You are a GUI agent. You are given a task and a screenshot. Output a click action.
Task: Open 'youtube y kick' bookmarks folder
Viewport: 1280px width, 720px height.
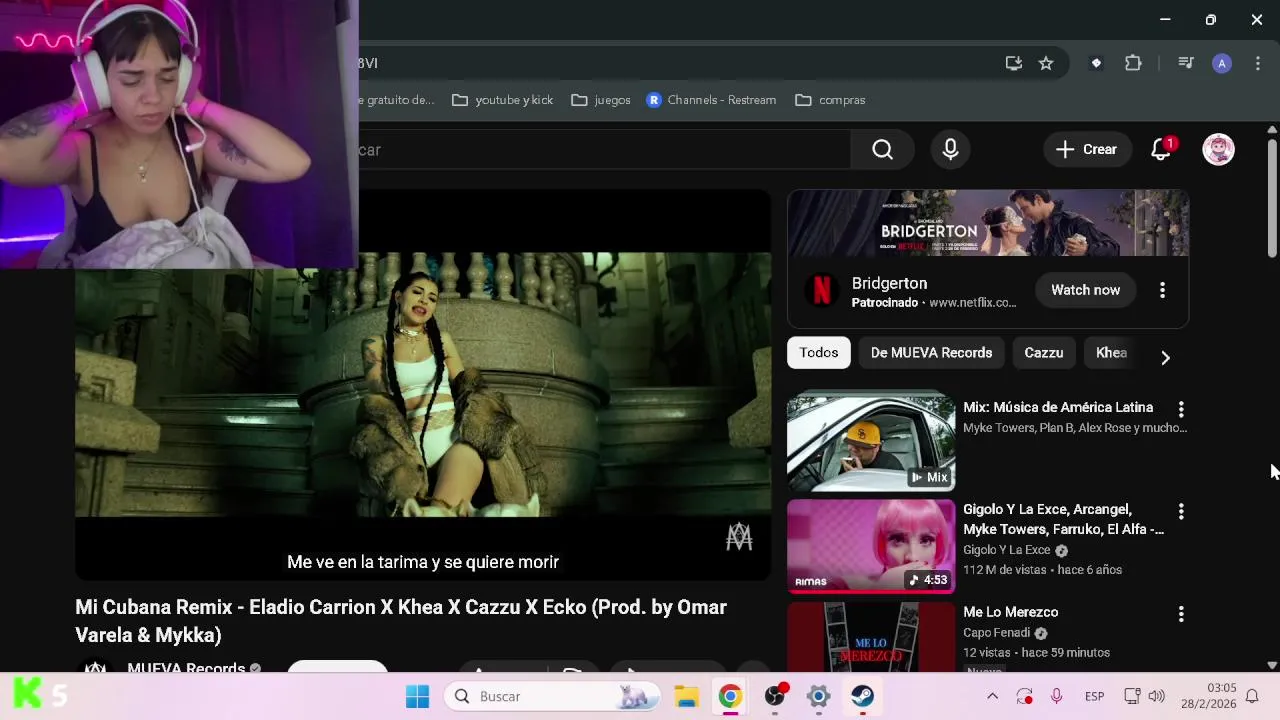(502, 100)
